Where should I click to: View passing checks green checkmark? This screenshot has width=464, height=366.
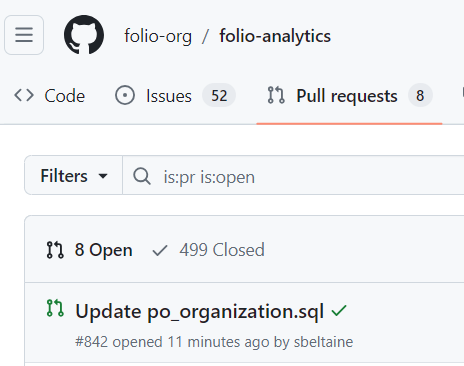pyautogui.click(x=339, y=311)
